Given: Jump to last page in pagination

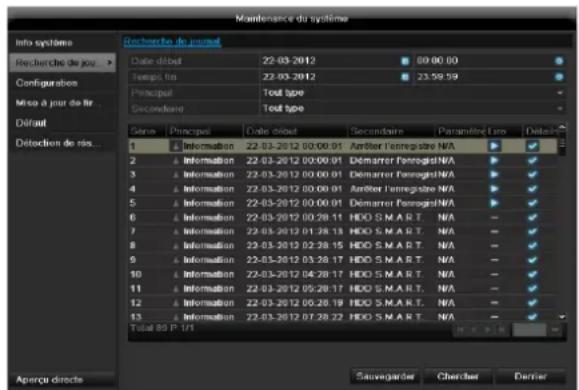Looking at the screenshot, I should 501,330.
